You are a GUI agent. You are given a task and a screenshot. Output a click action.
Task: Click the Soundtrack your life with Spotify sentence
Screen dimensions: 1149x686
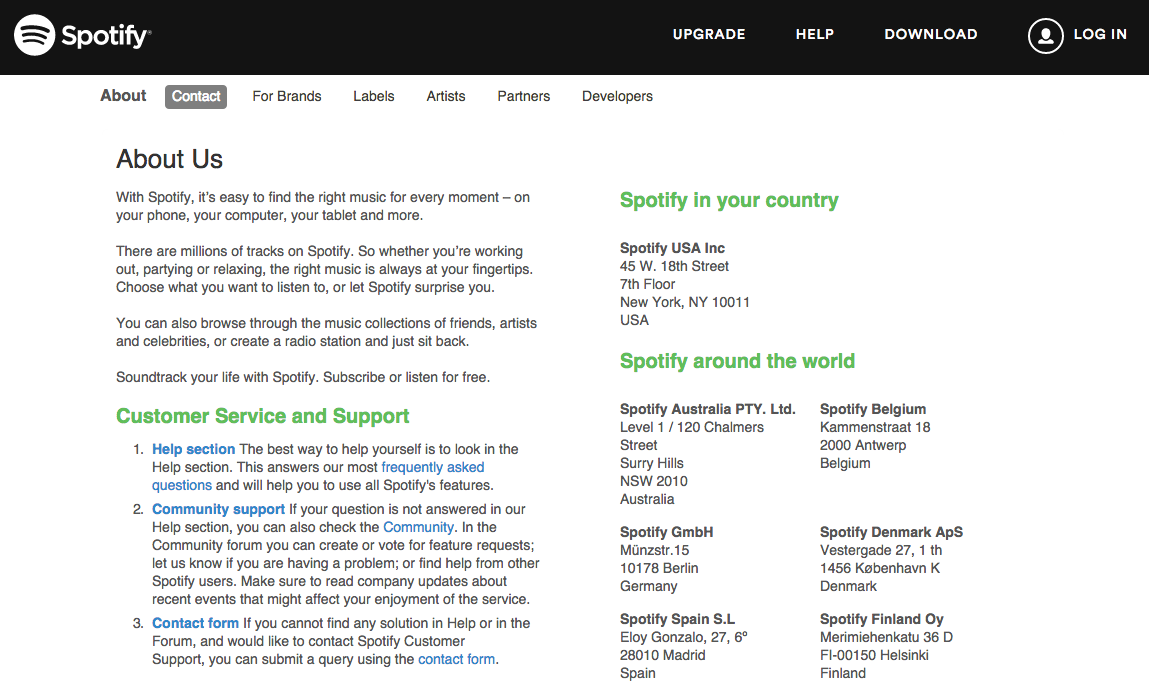click(x=218, y=377)
